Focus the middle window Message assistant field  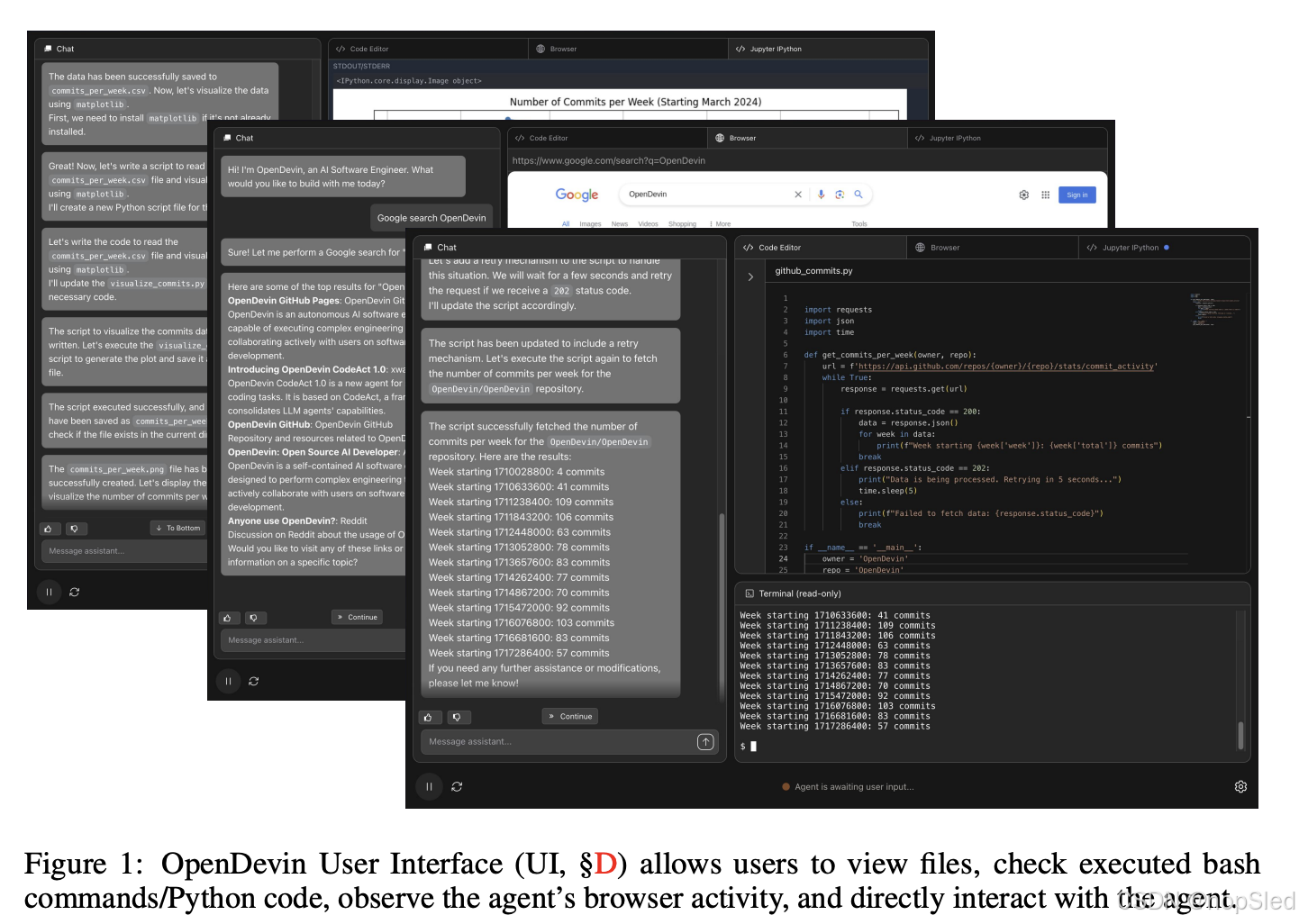click(313, 640)
